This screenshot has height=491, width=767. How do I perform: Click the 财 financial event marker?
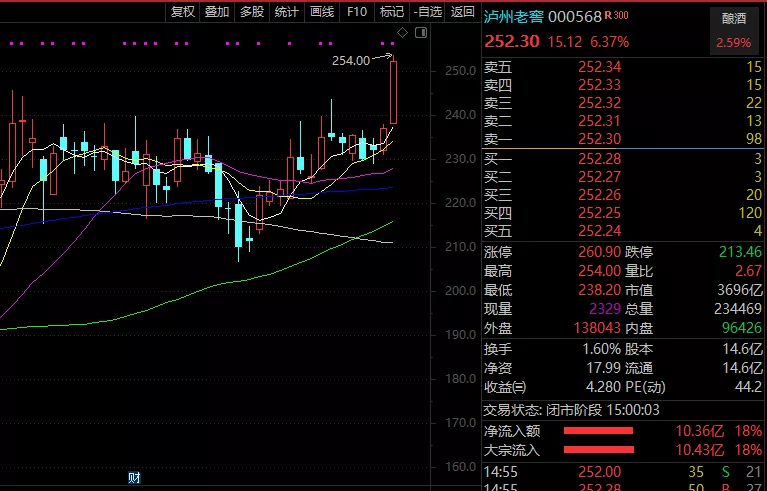coord(134,478)
